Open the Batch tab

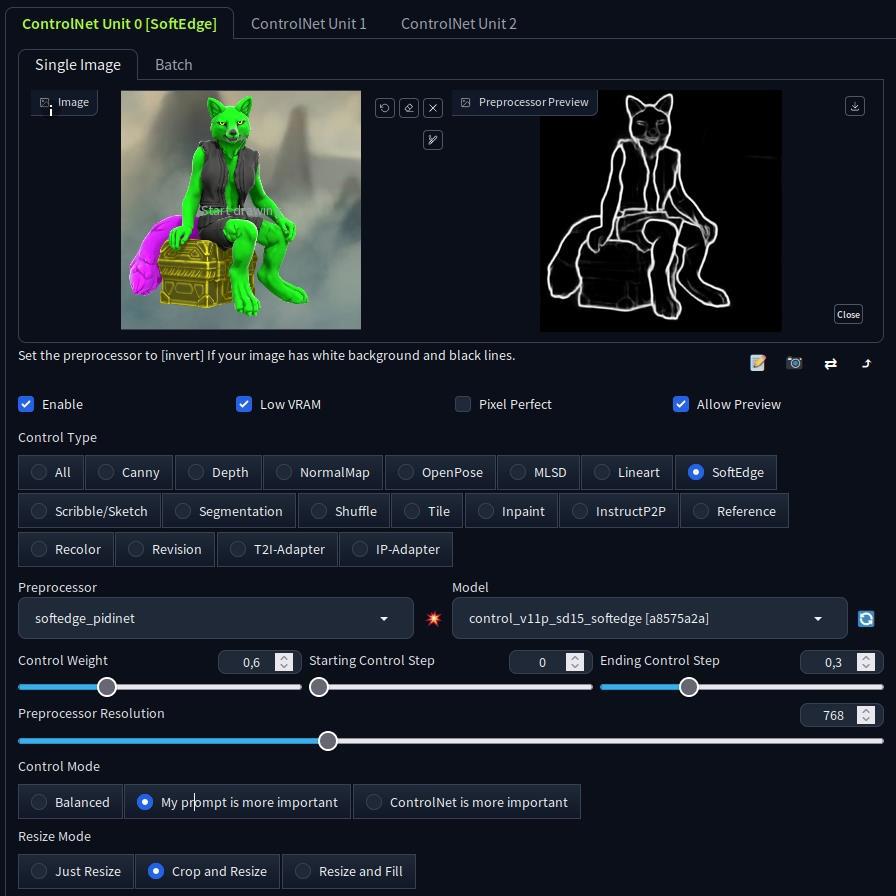point(173,64)
